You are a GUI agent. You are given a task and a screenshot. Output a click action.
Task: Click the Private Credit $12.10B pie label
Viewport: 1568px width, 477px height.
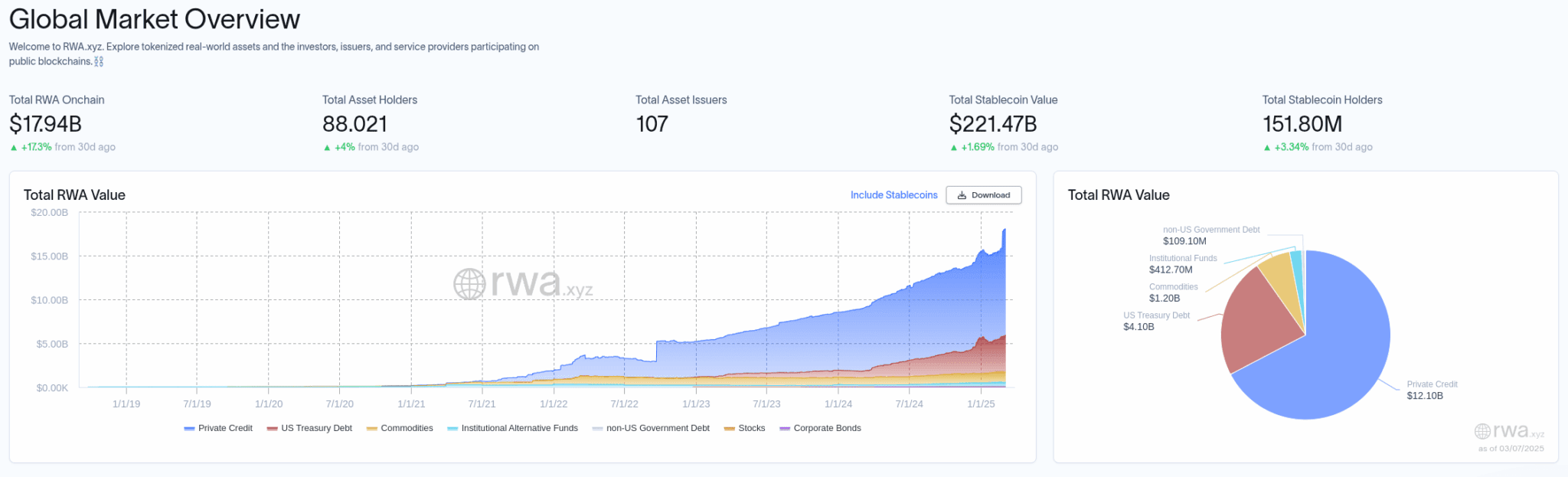tap(1432, 390)
